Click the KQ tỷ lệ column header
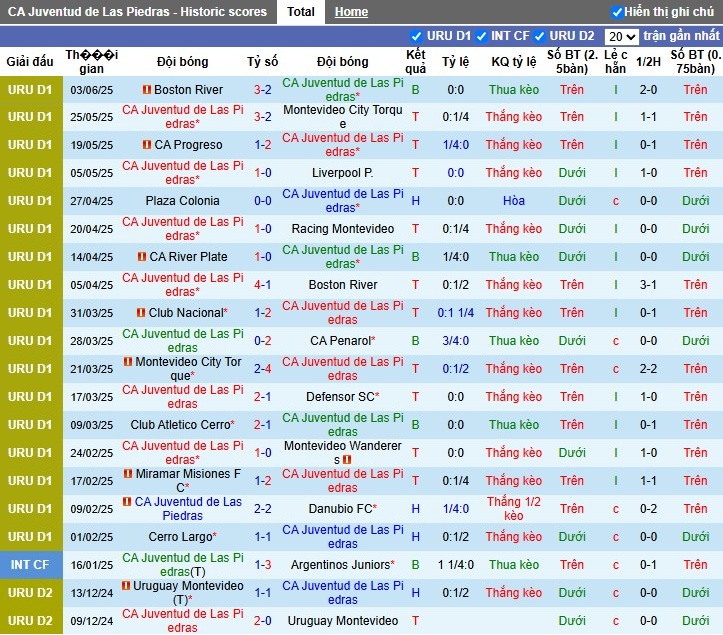723x635 pixels. coord(514,61)
